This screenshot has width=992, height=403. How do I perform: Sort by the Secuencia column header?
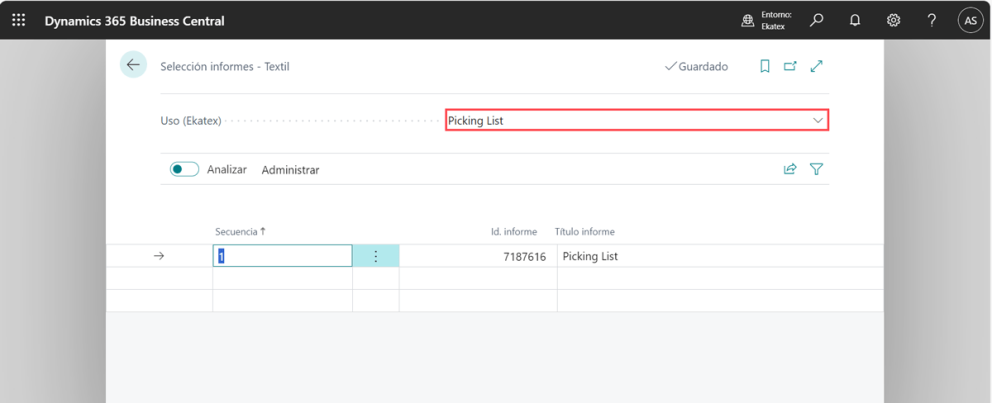click(x=240, y=232)
